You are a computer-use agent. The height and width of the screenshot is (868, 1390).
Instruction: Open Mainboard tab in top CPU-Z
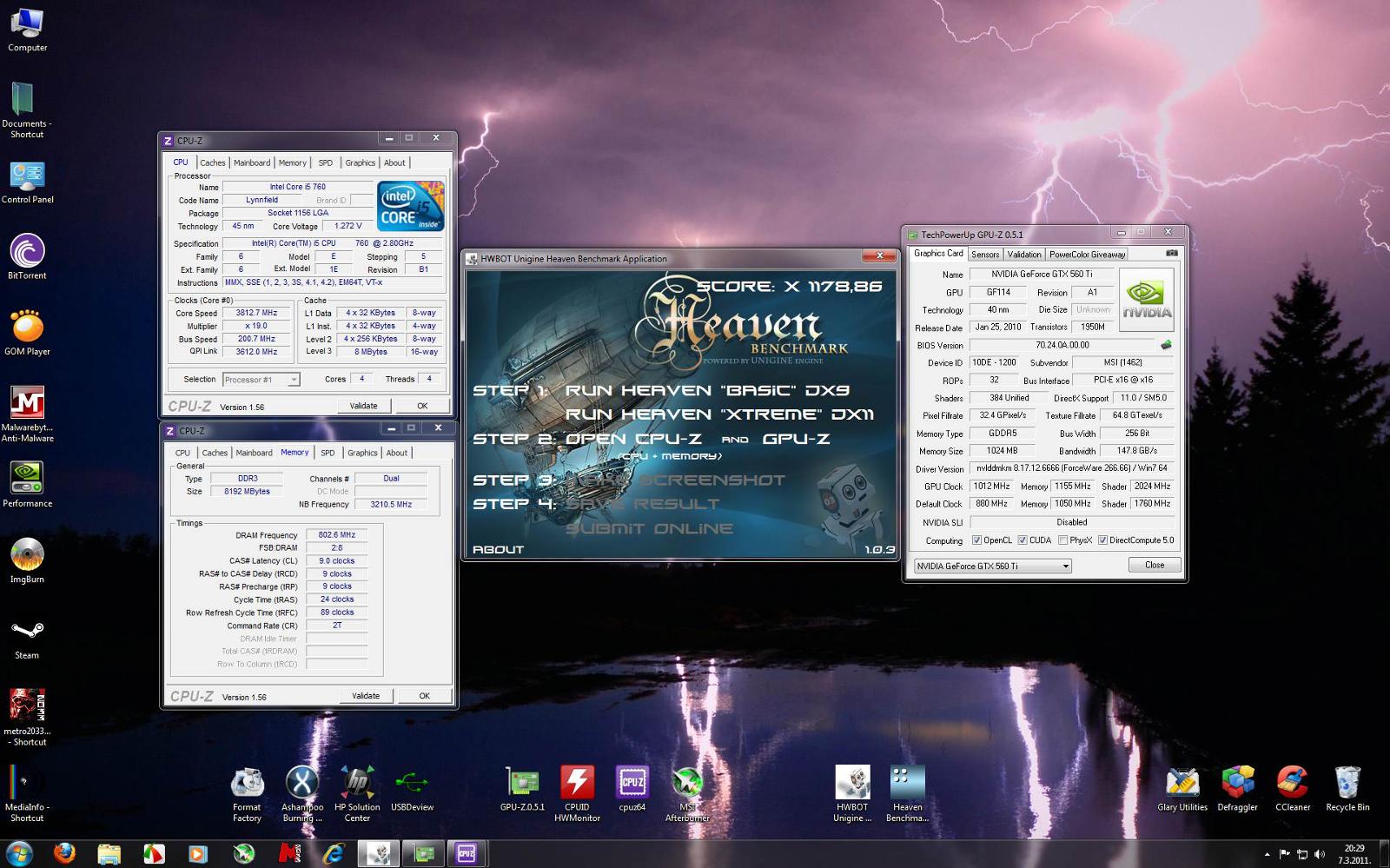click(252, 162)
